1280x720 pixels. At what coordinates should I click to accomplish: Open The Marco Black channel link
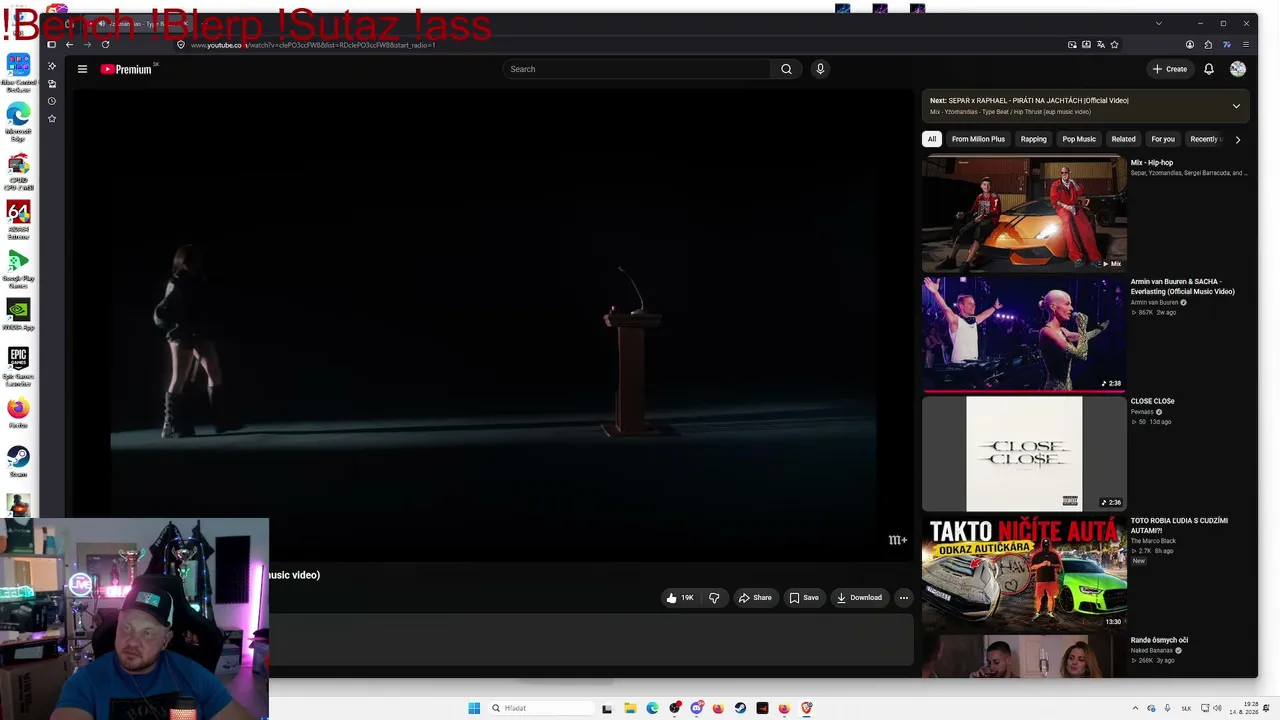(x=1153, y=541)
